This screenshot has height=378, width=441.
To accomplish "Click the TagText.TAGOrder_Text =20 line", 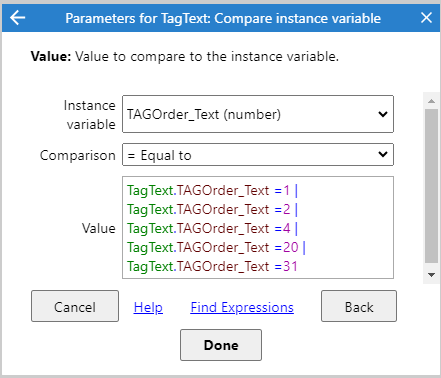I will 216,248.
